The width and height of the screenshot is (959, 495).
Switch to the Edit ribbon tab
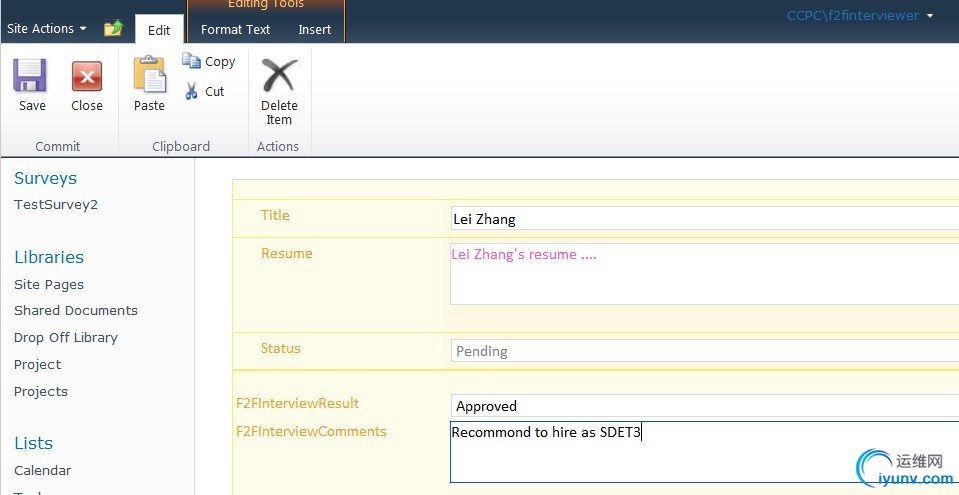click(x=159, y=30)
